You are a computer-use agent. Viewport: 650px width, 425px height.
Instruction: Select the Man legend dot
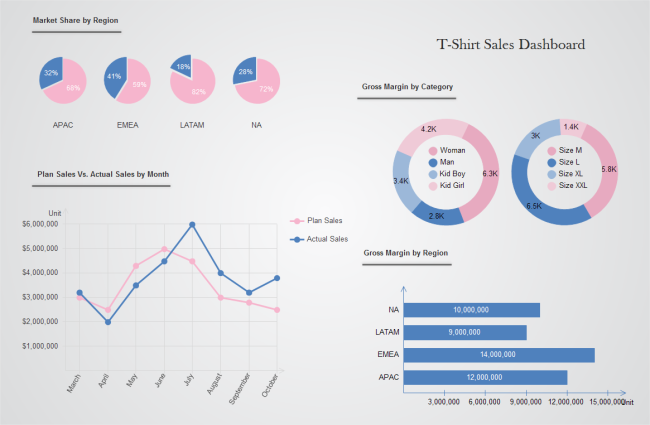tap(433, 163)
